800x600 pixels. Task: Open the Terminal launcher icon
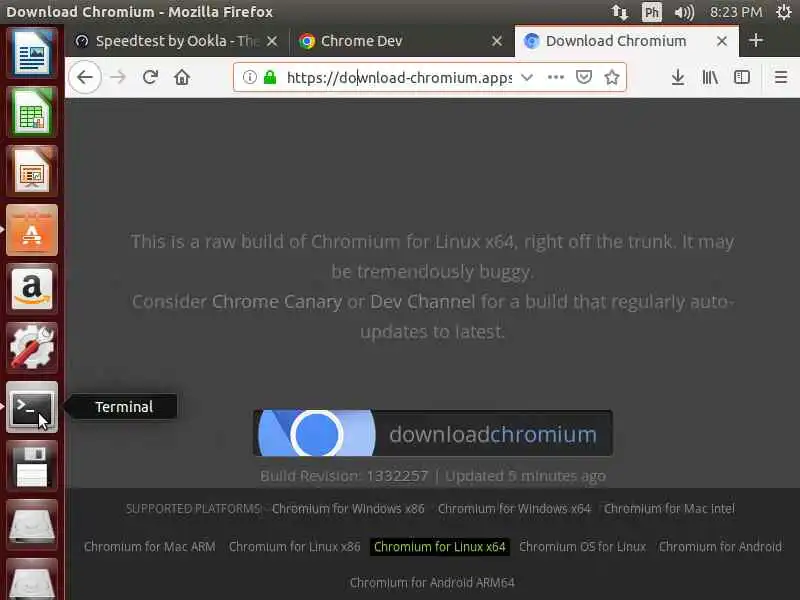[32, 407]
